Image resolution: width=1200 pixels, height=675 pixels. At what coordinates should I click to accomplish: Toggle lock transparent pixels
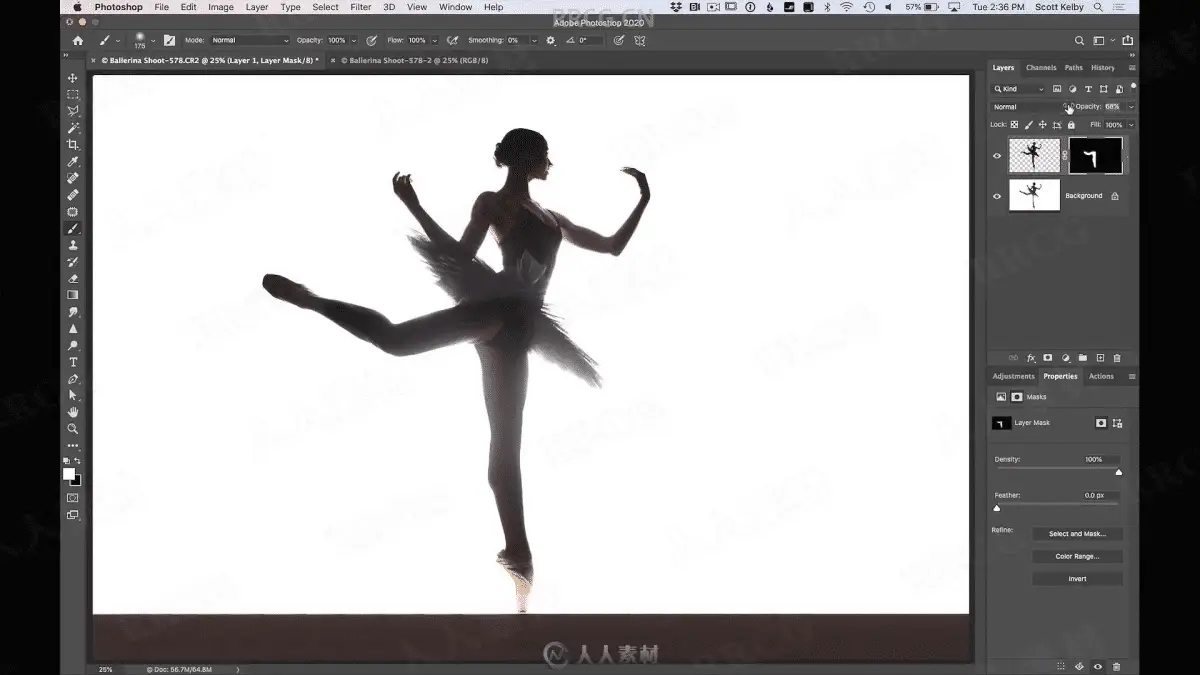coord(1014,125)
